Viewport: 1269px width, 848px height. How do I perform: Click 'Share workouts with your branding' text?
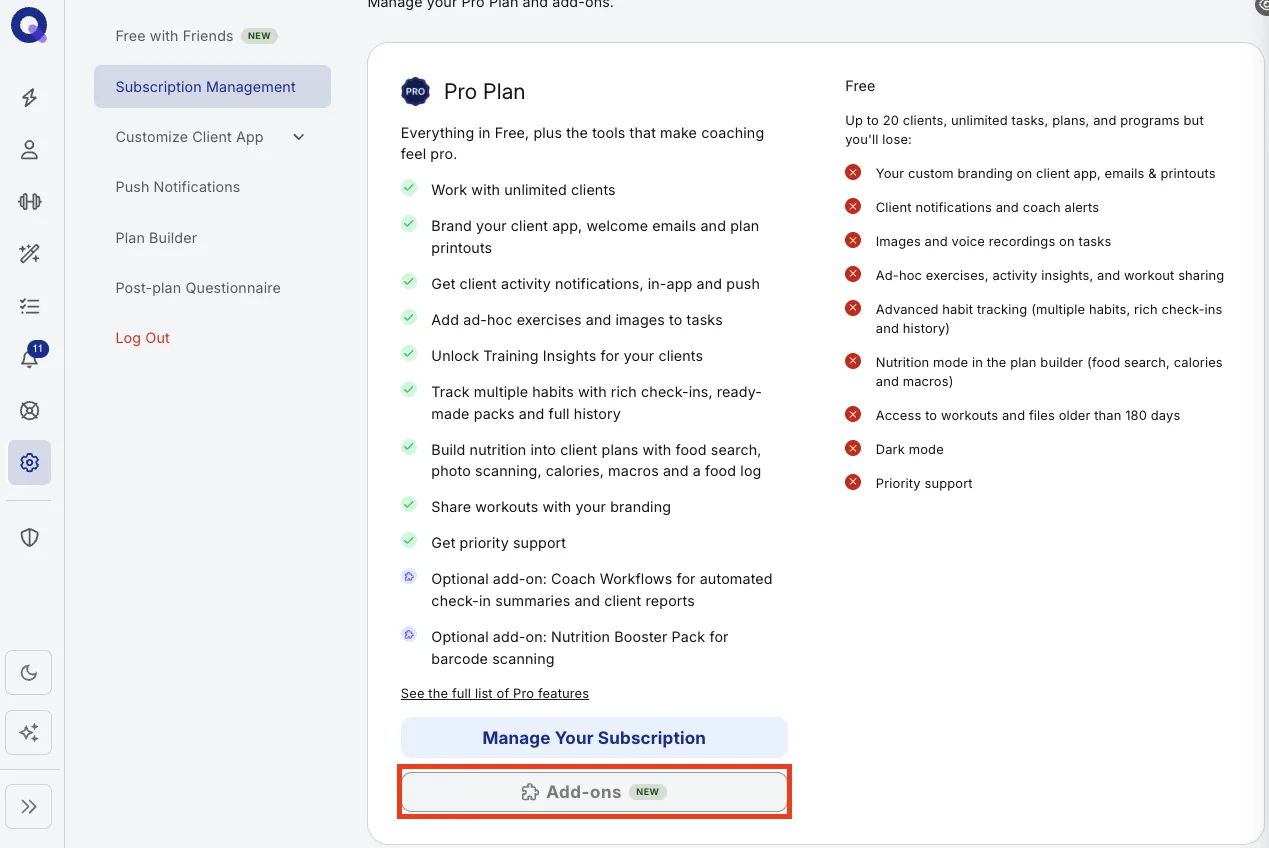click(x=551, y=507)
